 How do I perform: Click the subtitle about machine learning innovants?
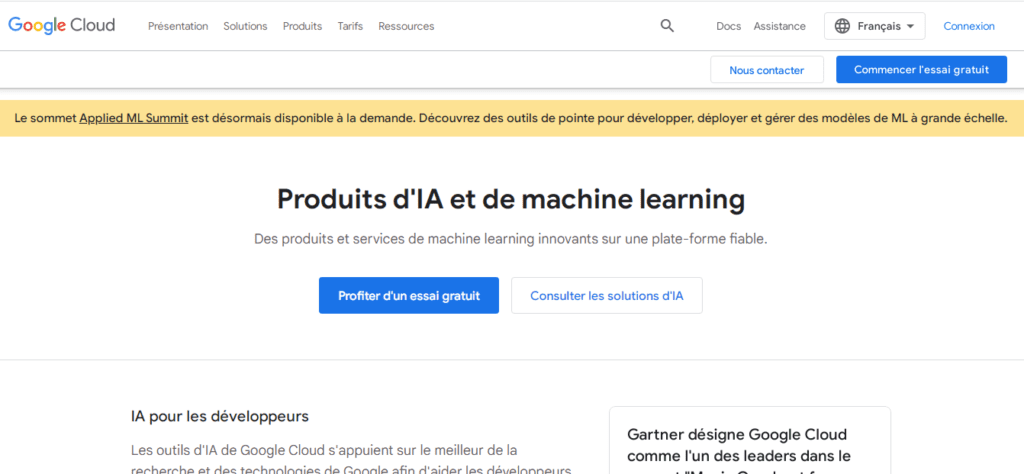(511, 239)
